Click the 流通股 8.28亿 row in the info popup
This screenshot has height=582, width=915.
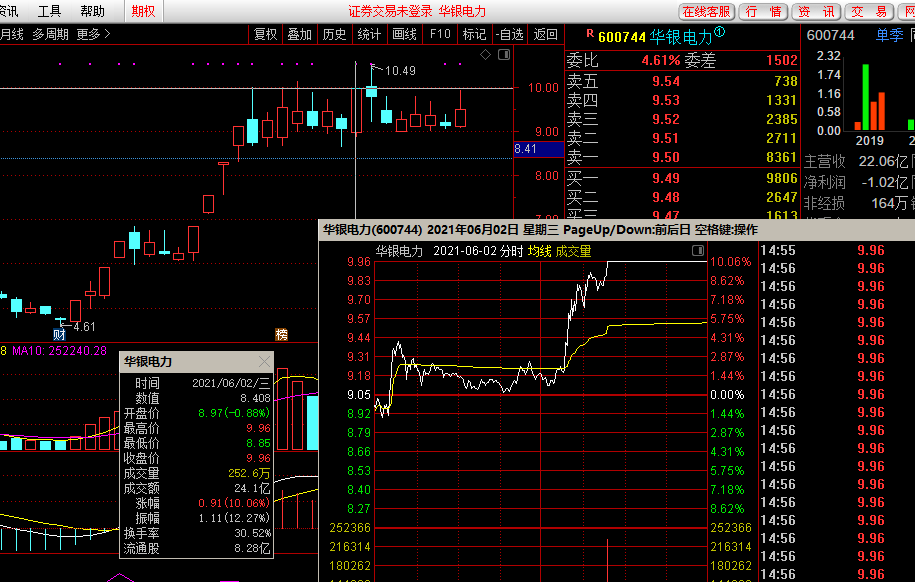tap(197, 549)
